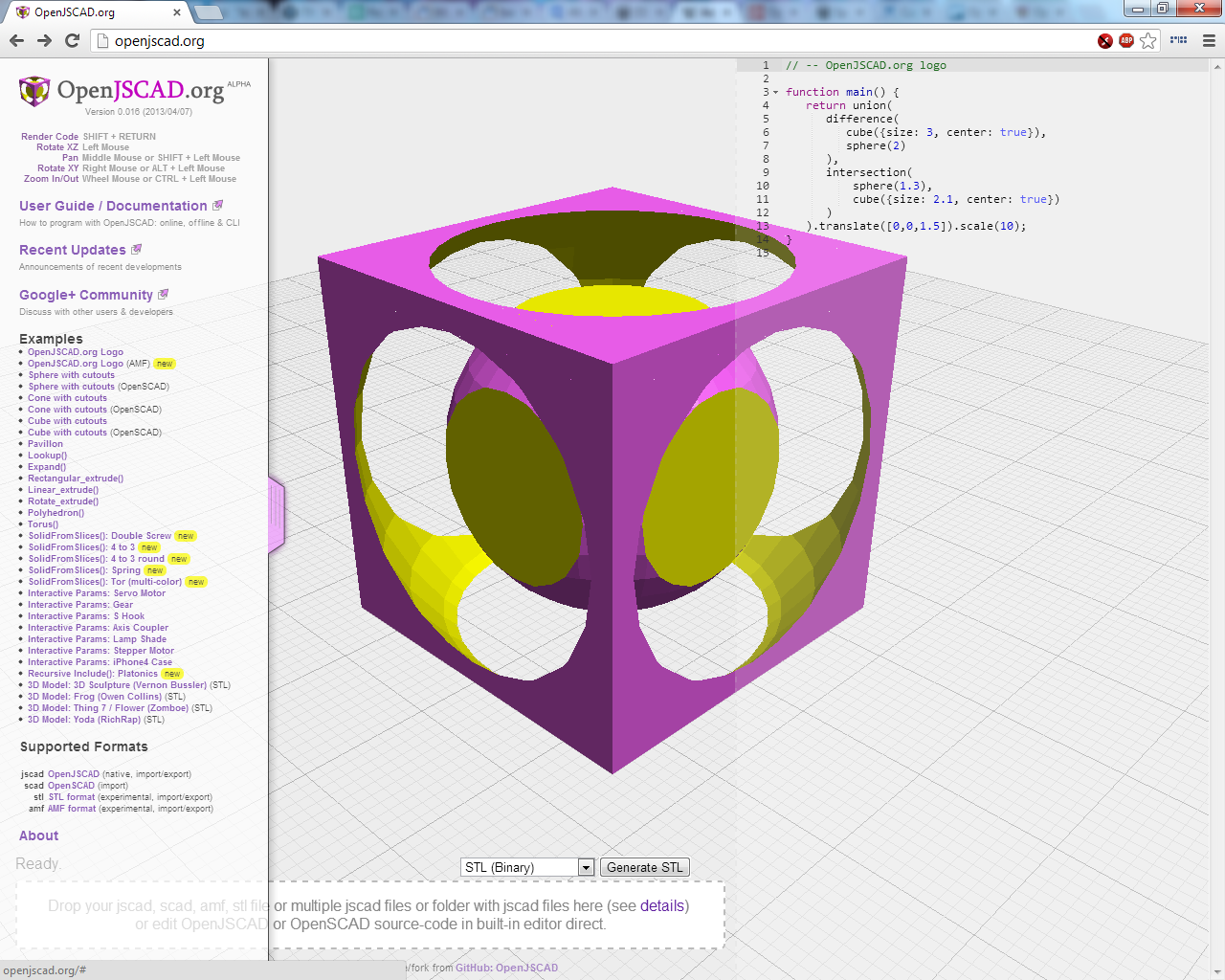Load SolidFromSlices(): 4 to 3 round example
The width and height of the screenshot is (1225, 980).
point(96,559)
